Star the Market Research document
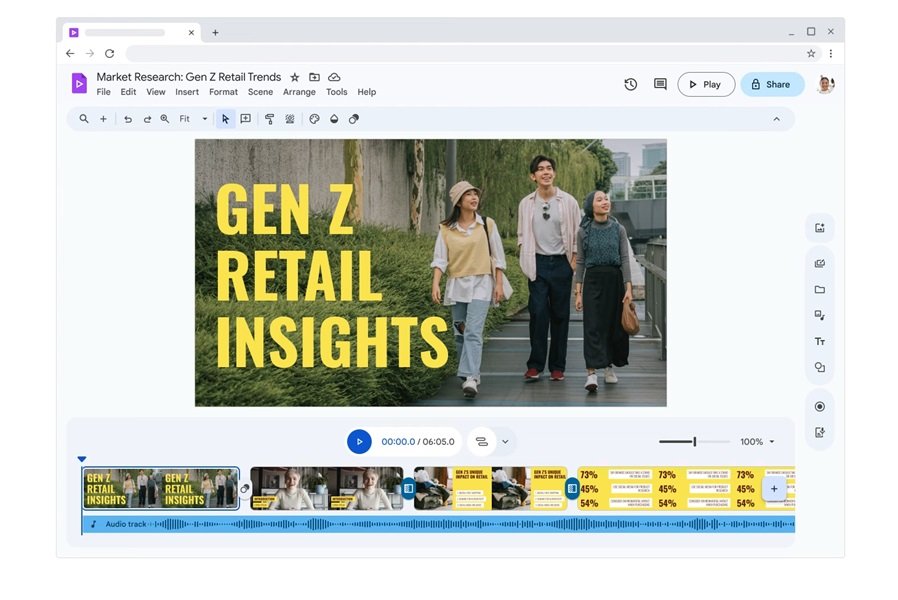 point(295,76)
